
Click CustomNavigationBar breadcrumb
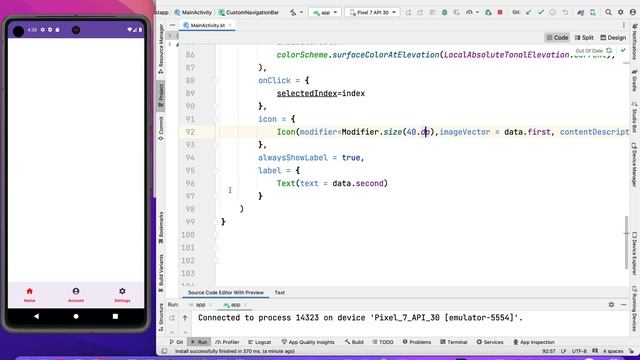click(249, 13)
